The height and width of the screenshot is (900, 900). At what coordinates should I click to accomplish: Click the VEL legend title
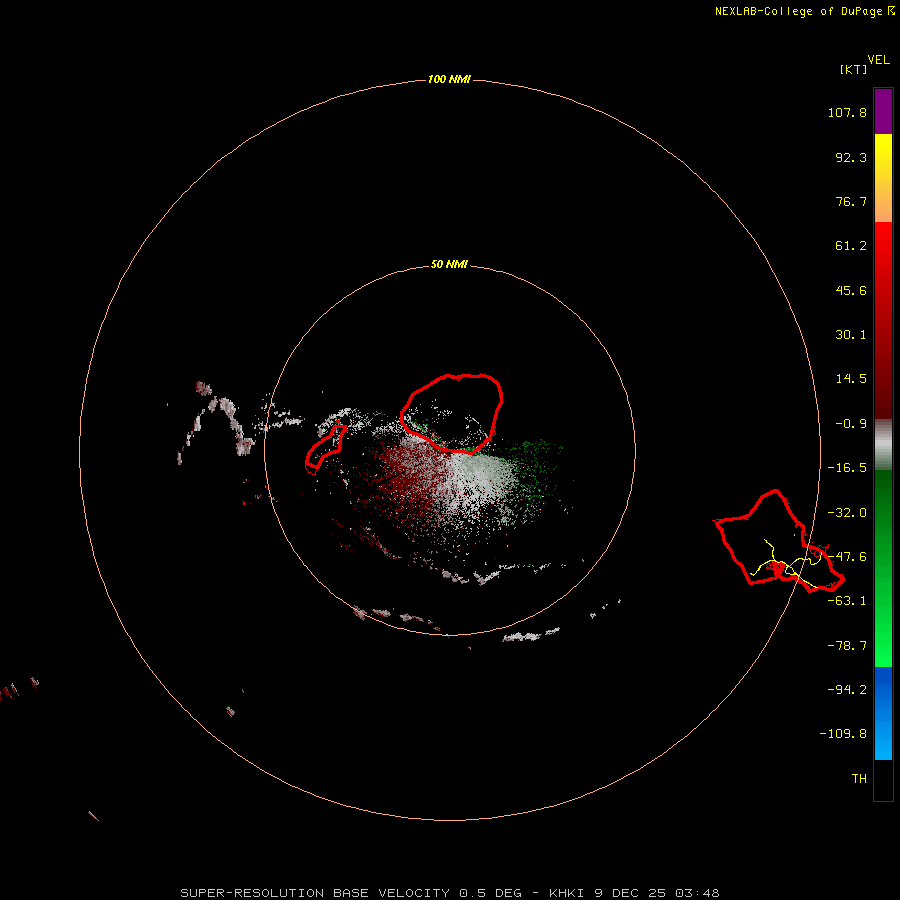(x=878, y=59)
